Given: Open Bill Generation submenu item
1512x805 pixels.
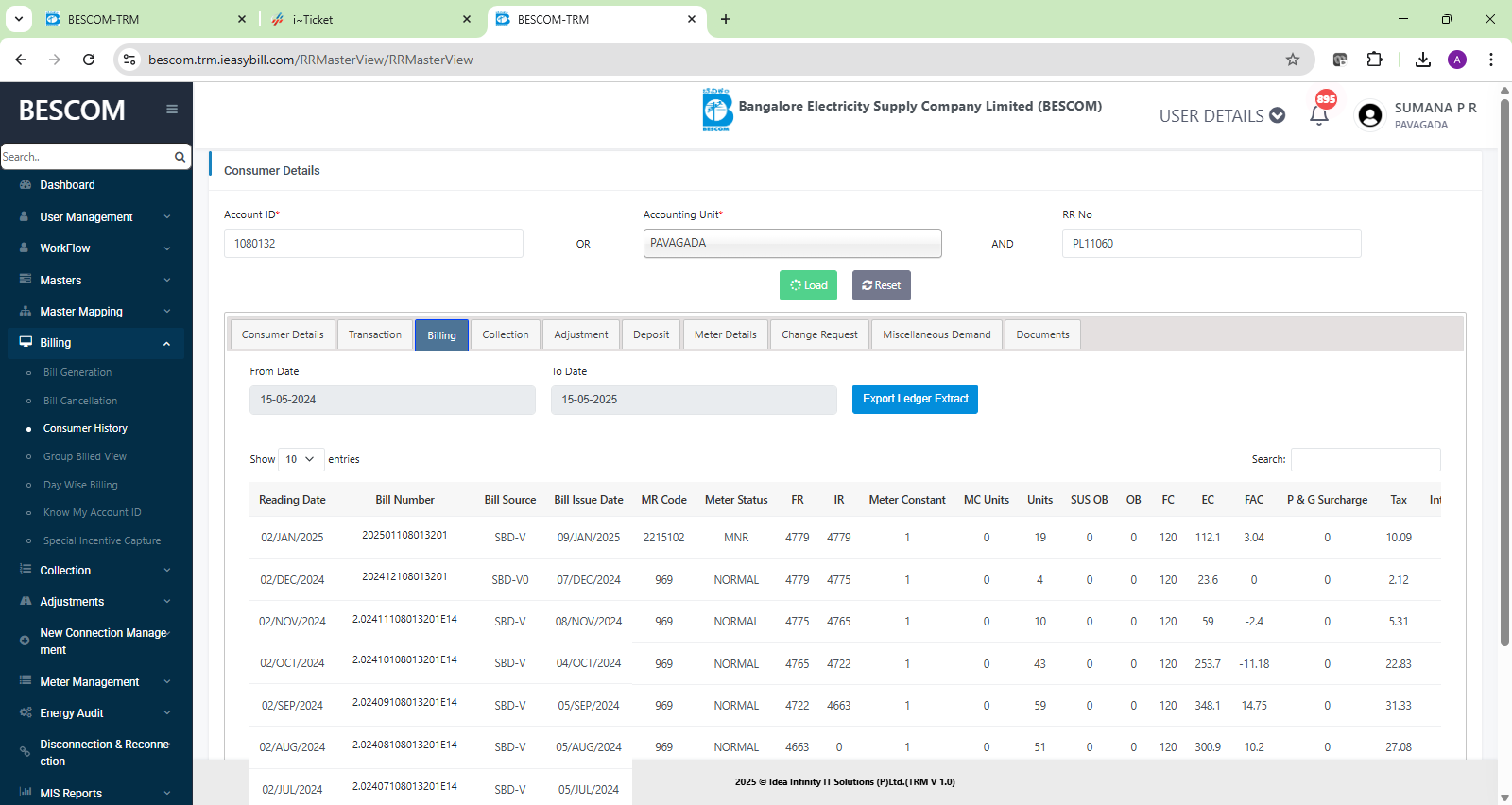Looking at the screenshot, I should [77, 372].
